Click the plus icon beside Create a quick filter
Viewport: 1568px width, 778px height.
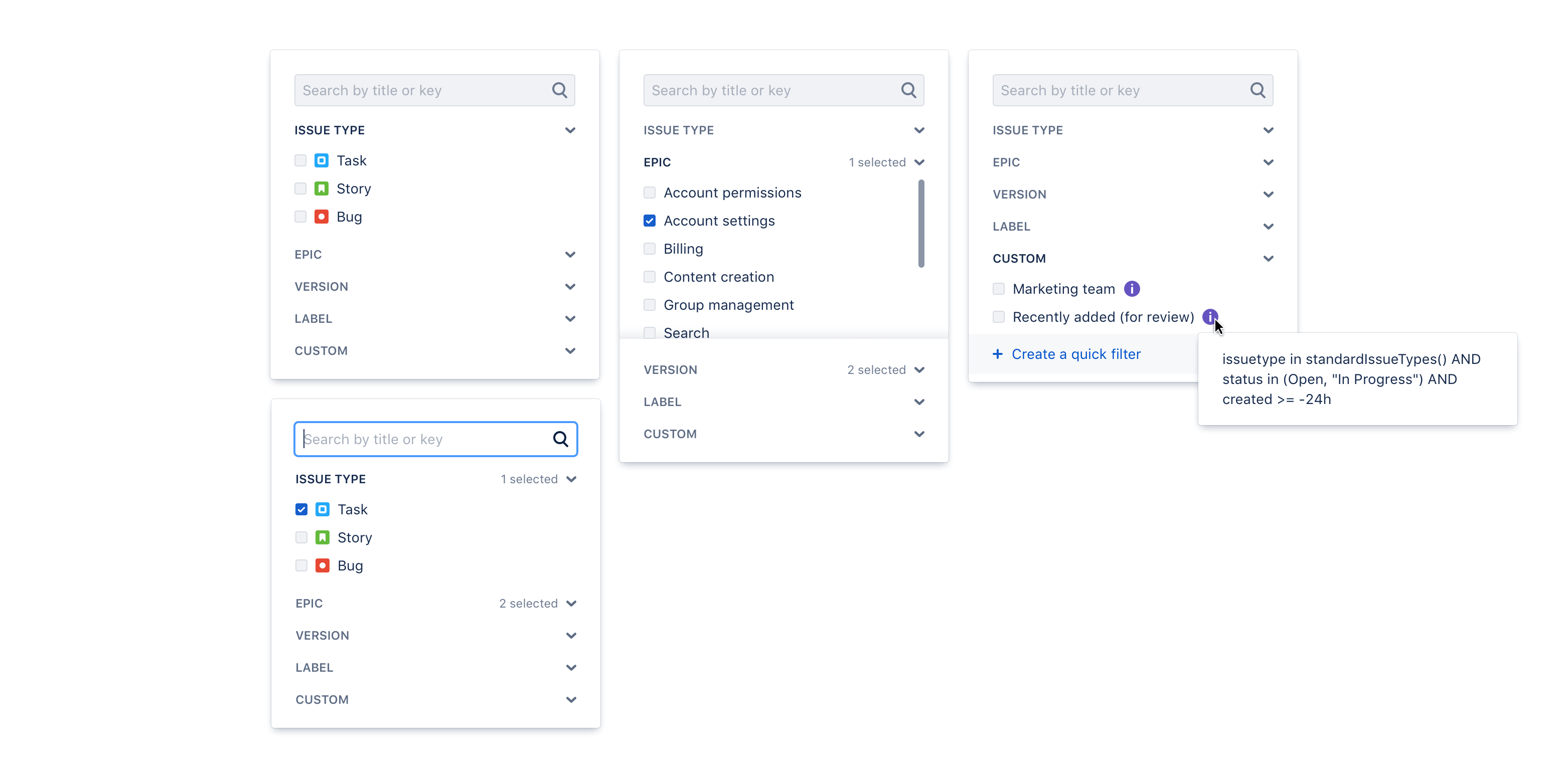pos(997,354)
